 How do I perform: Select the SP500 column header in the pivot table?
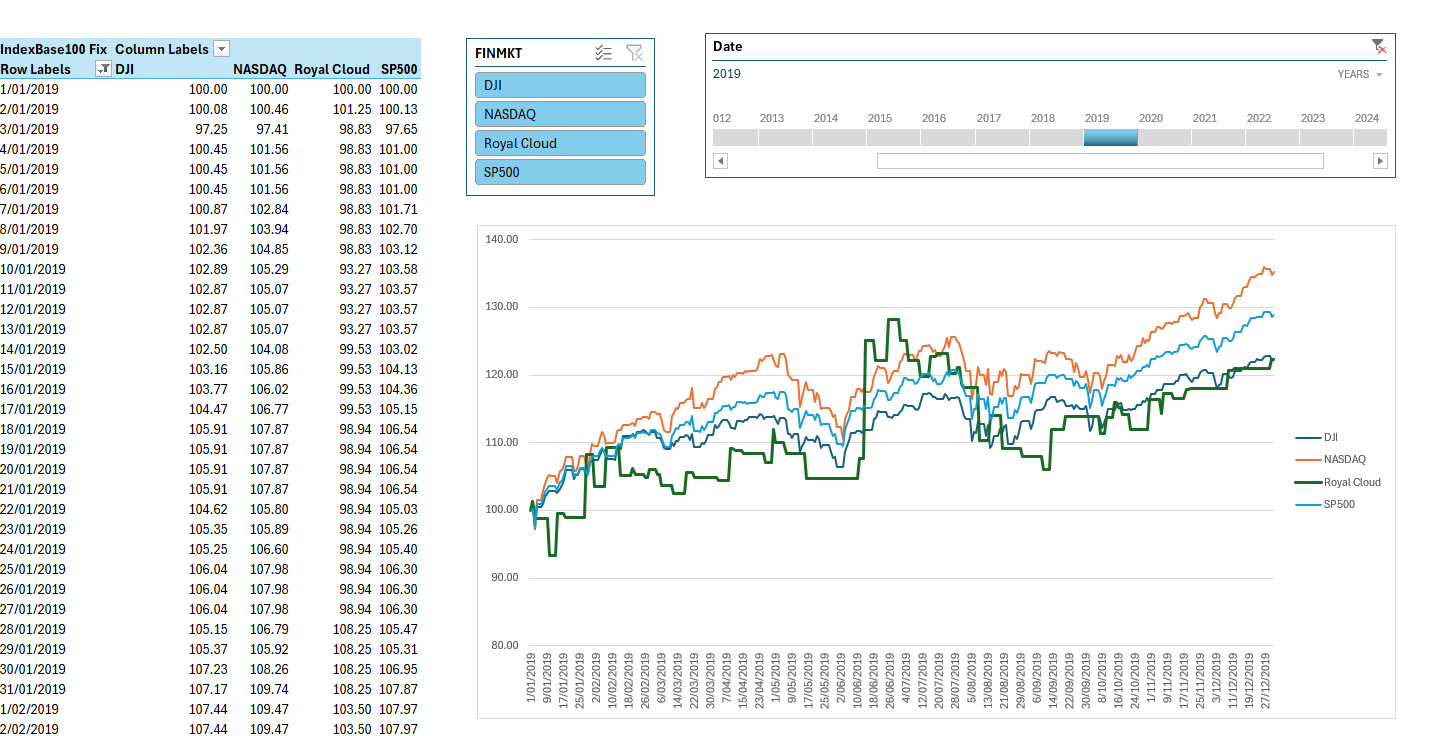(399, 69)
